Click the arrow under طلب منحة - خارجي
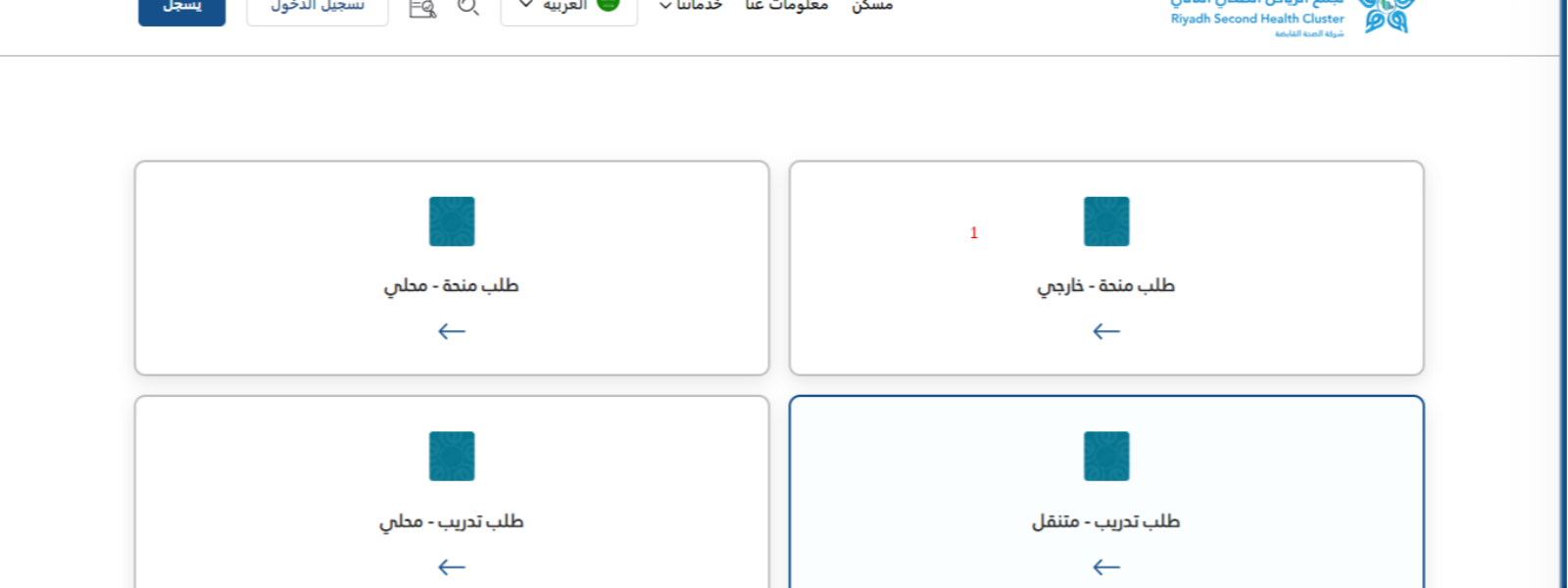Viewport: 1568px width, 588px height. [x=1105, y=331]
